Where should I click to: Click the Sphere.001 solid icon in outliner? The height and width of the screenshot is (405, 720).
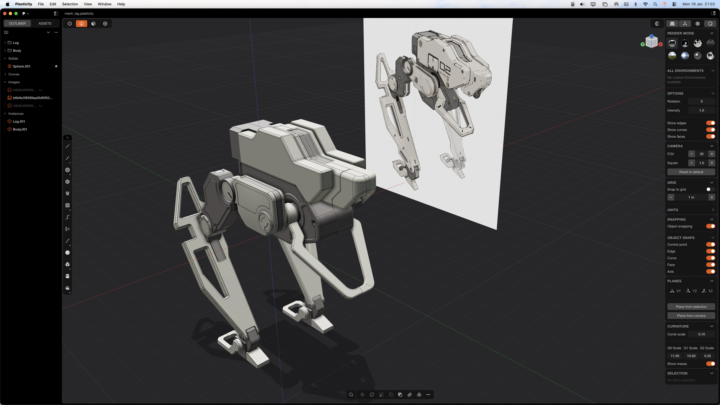pos(10,66)
